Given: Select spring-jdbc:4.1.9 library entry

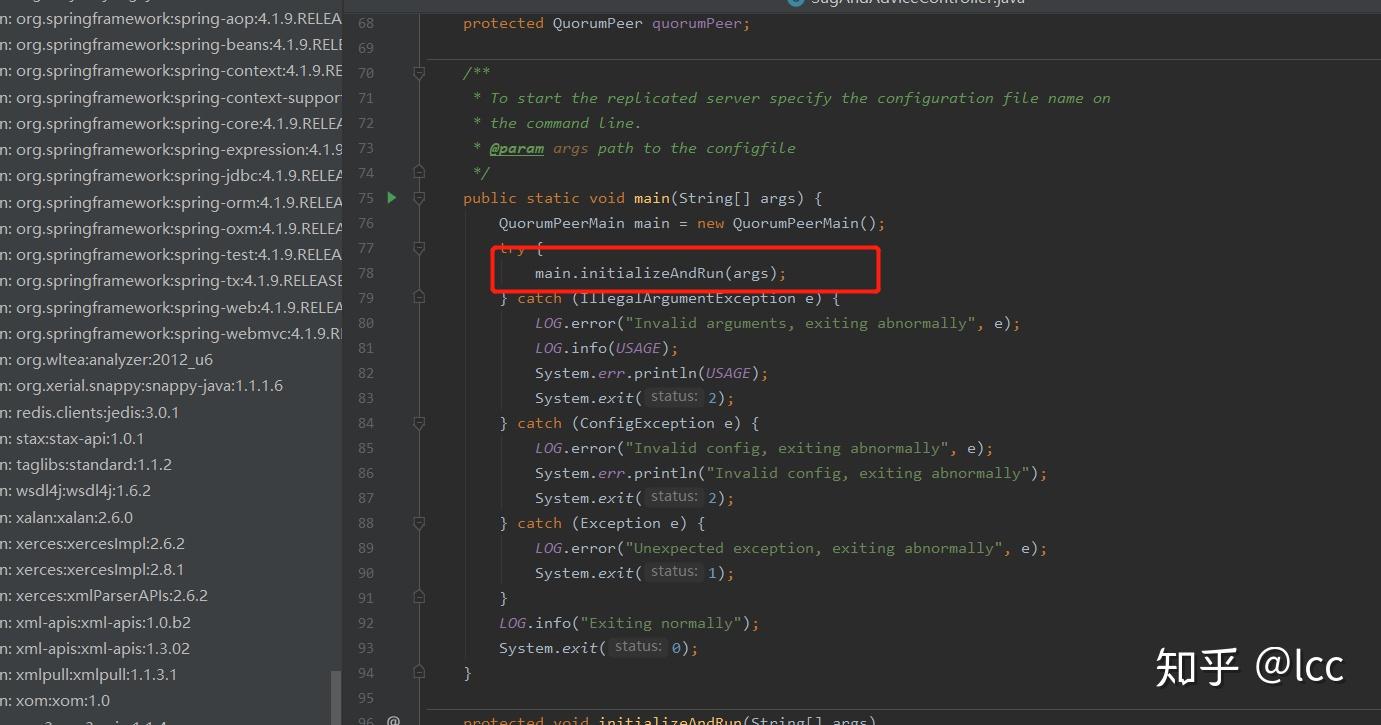Looking at the screenshot, I should coord(171,175).
